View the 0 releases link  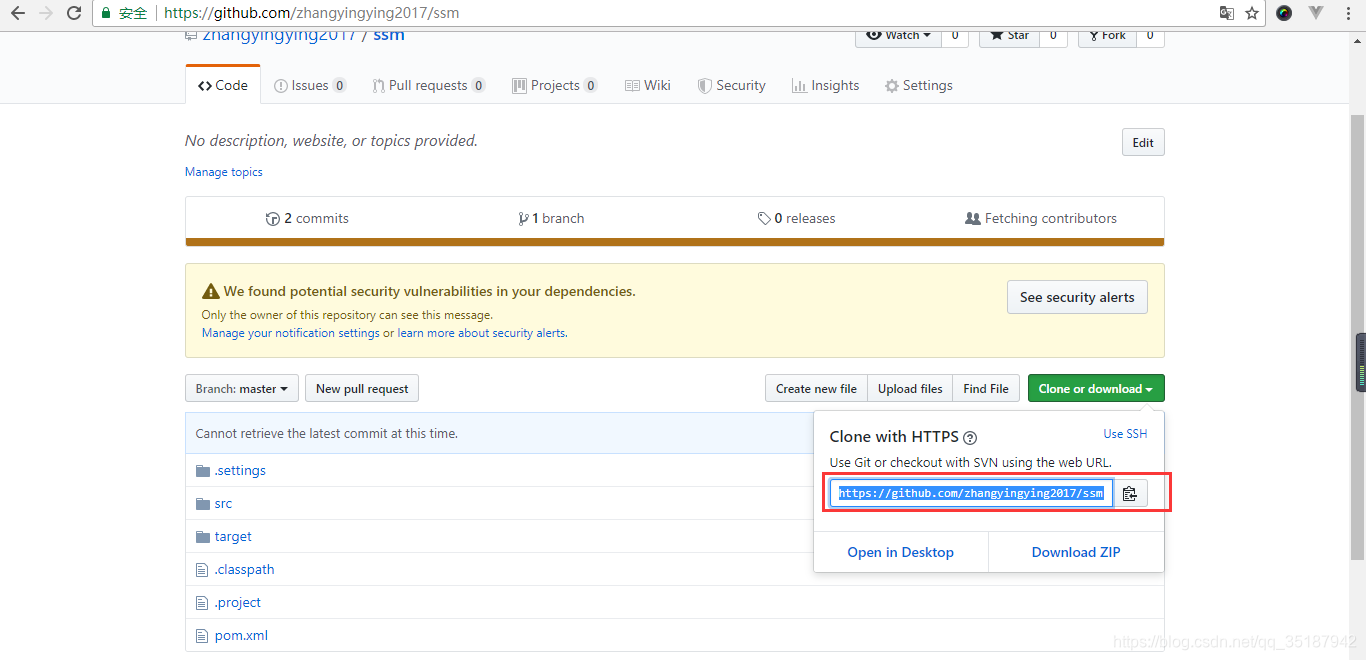tap(796, 218)
